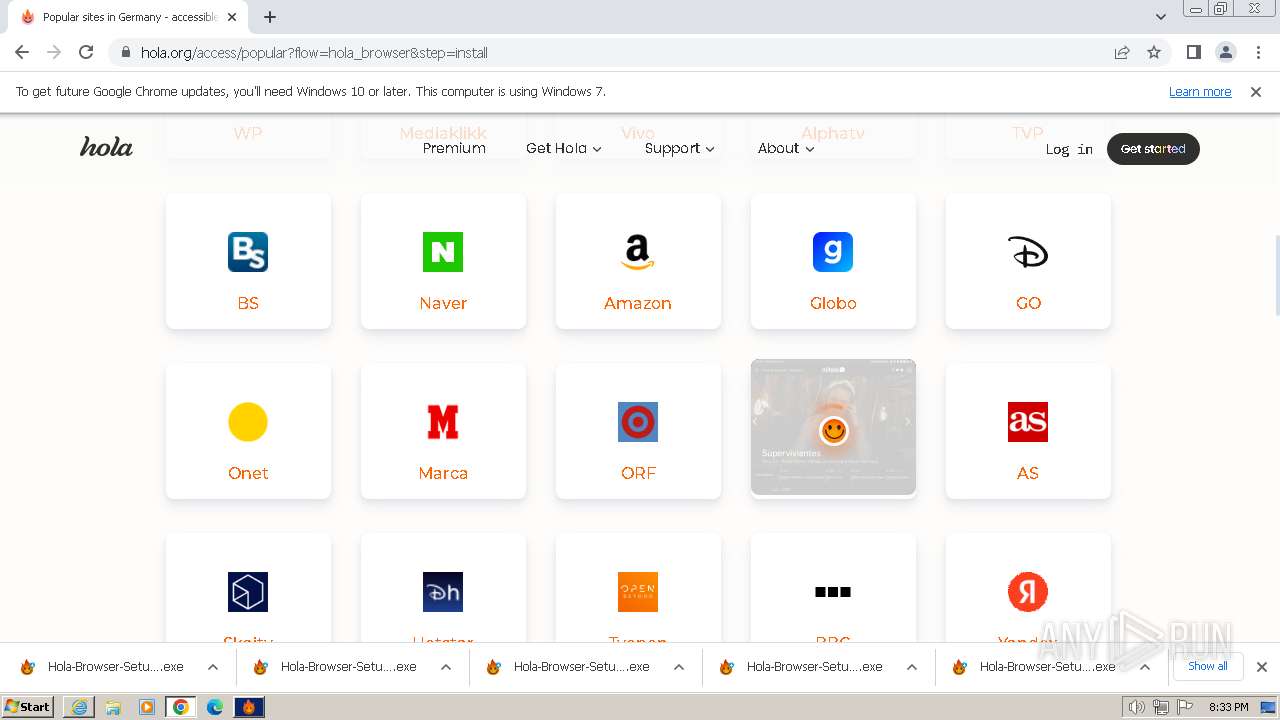
Task: Select the Popular sites in Germany tab
Action: pos(128,17)
